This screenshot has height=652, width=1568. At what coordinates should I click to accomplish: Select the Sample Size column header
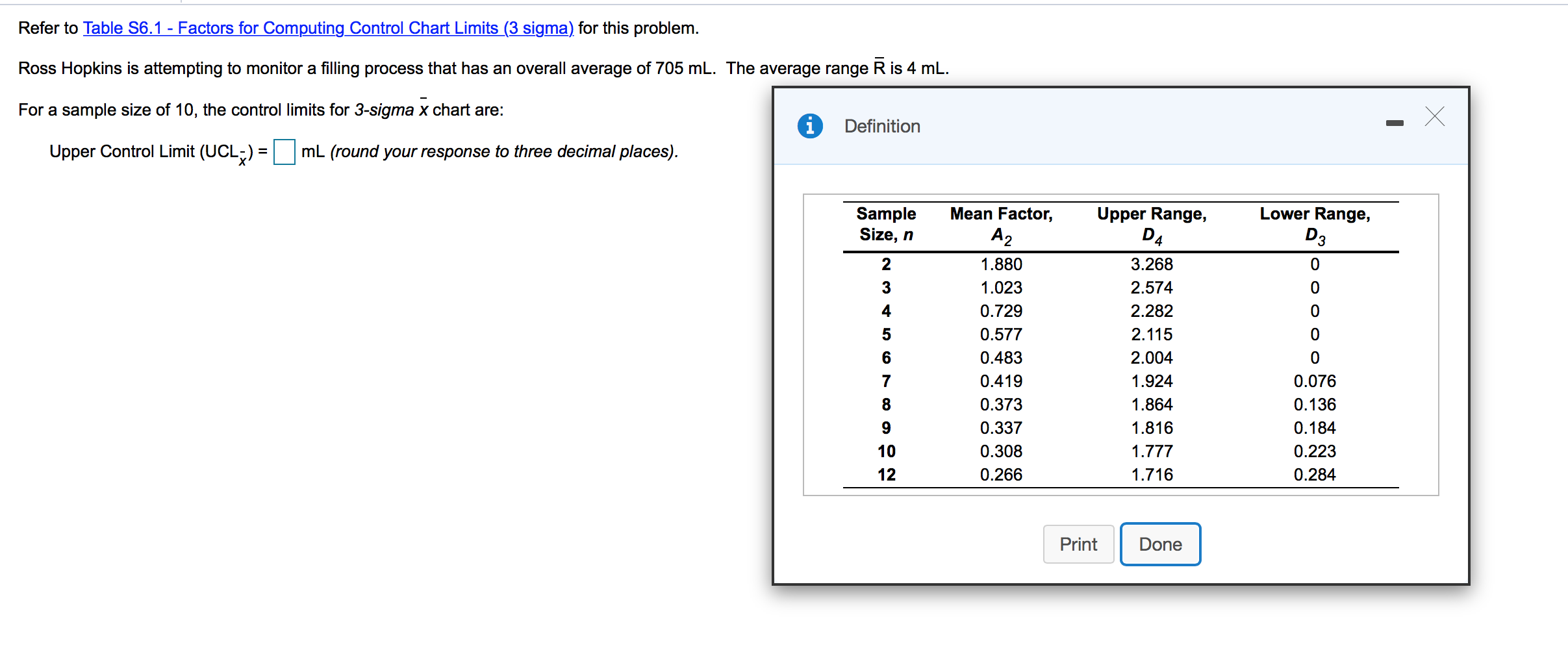[x=886, y=224]
